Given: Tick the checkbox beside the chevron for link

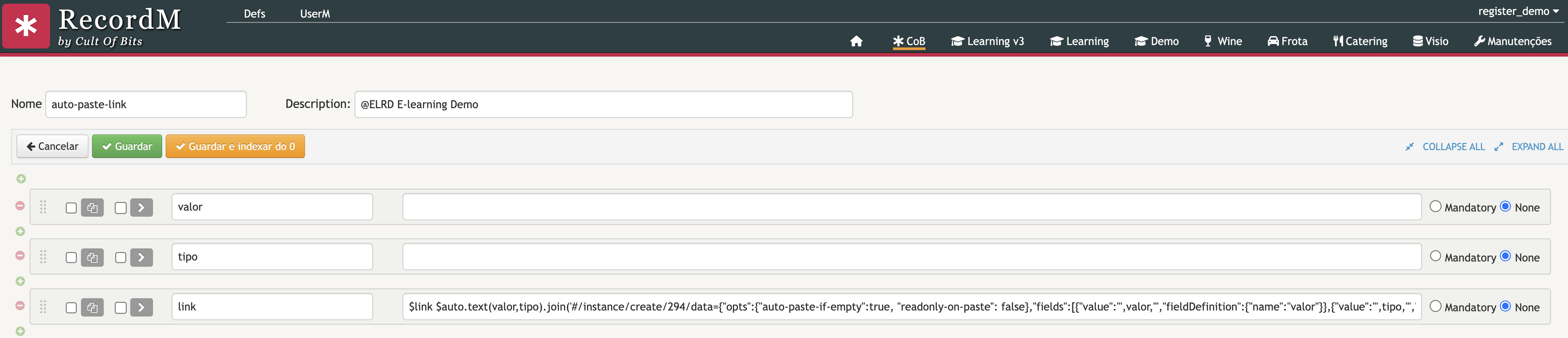Looking at the screenshot, I should [x=121, y=308].
